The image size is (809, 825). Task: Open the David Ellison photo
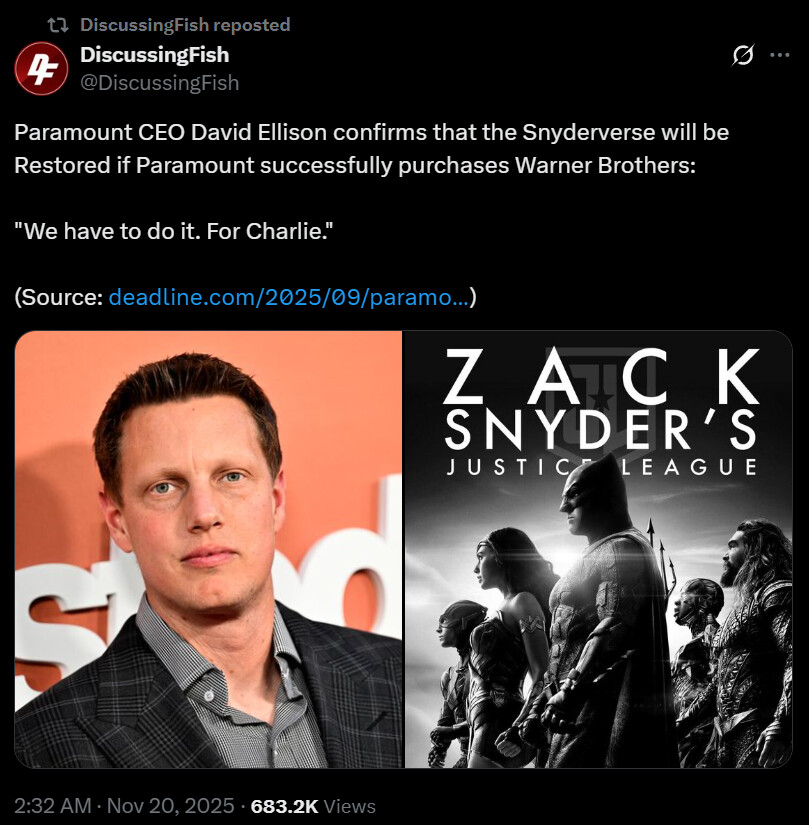click(x=208, y=549)
